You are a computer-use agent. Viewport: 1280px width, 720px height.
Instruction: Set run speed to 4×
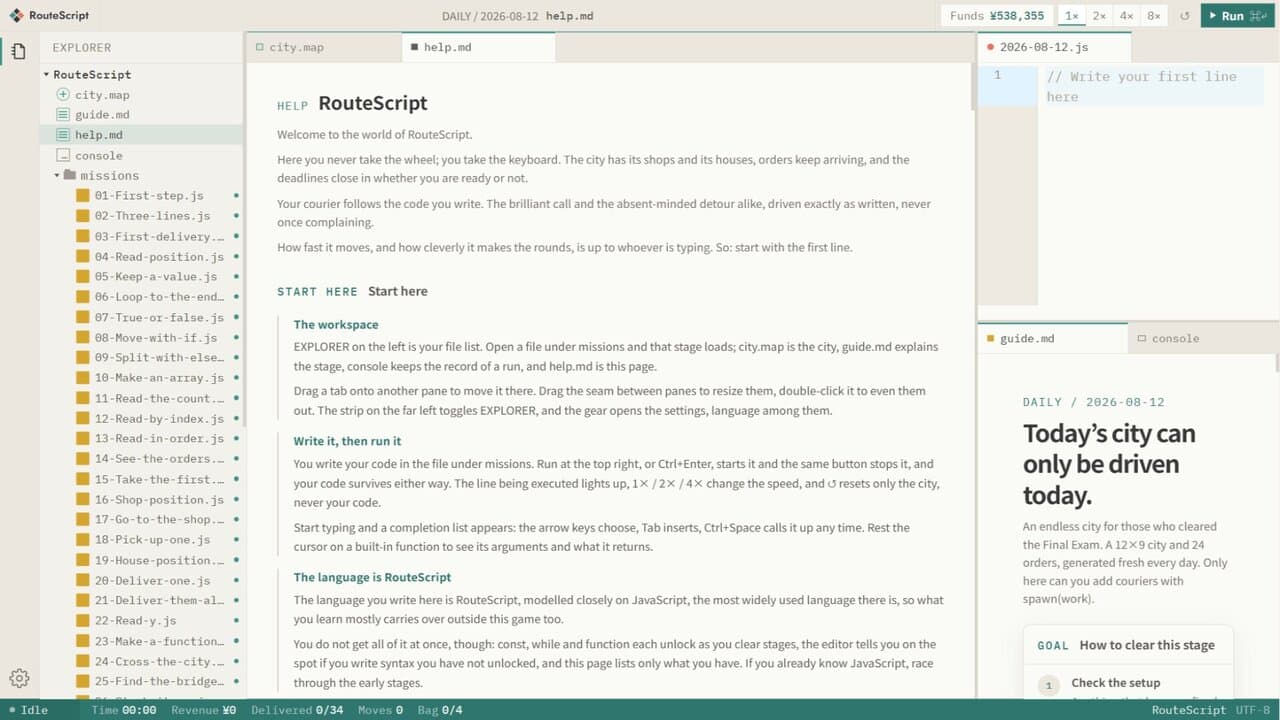coord(1126,16)
